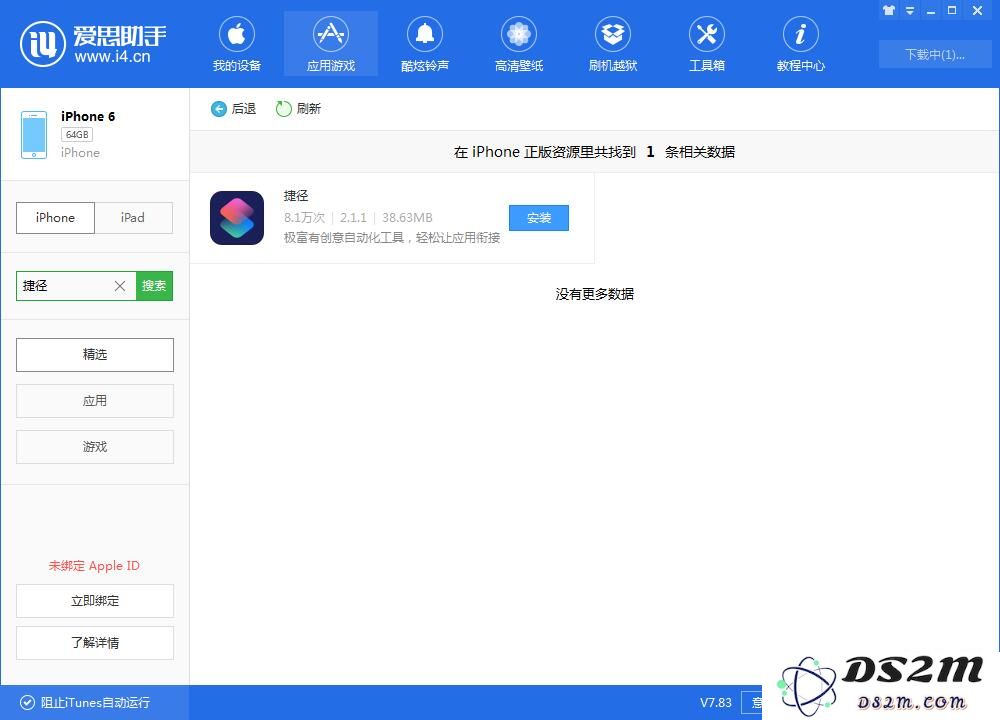Open the 高清壁纸 wallpapers section
Screen dimensions: 1000x720
coord(518,43)
